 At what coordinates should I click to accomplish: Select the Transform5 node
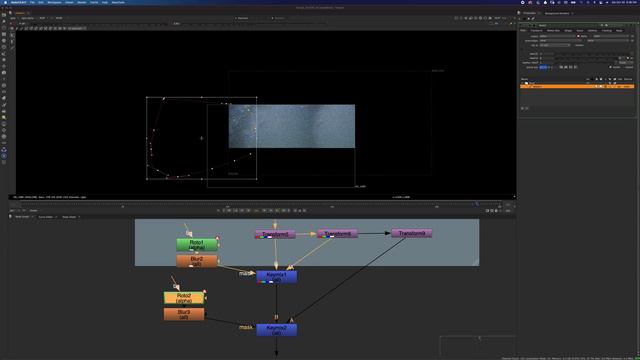click(276, 234)
